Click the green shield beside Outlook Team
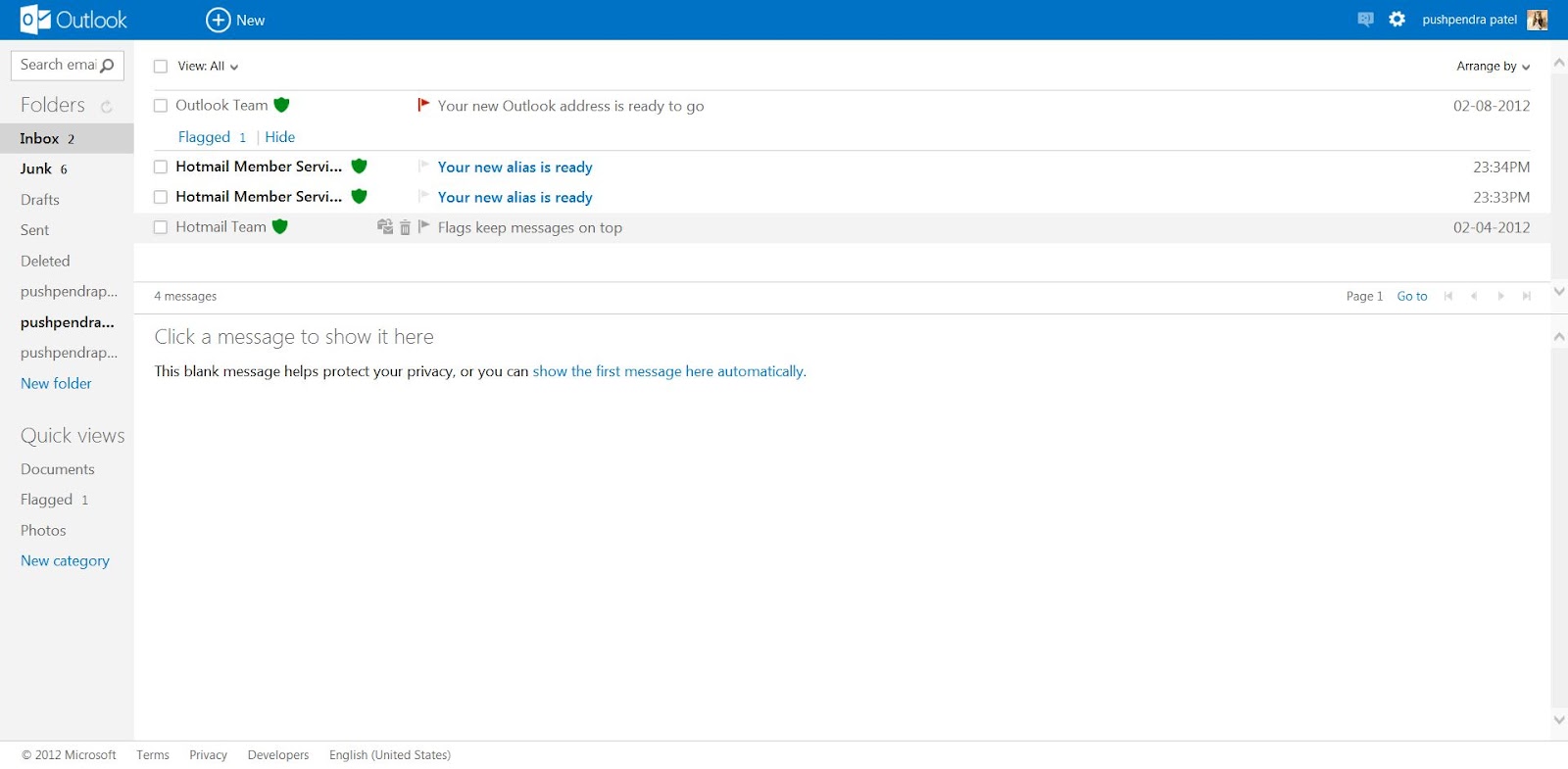Viewport: 1568px width, 769px height. (x=281, y=105)
